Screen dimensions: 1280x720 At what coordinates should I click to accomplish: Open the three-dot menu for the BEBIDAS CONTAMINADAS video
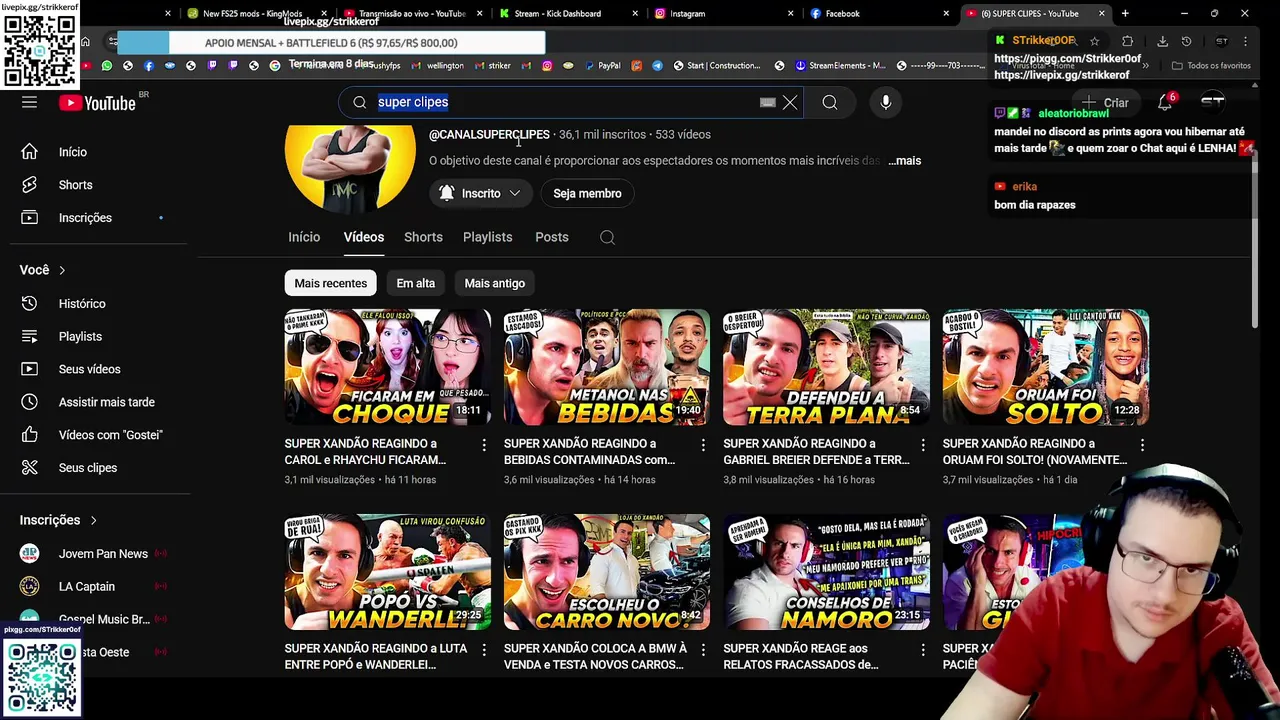point(703,444)
